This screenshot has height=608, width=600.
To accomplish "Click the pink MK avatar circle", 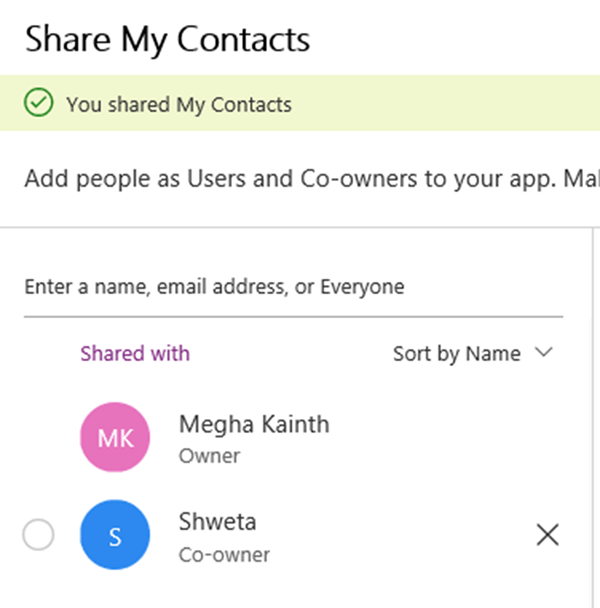I will click(115, 437).
